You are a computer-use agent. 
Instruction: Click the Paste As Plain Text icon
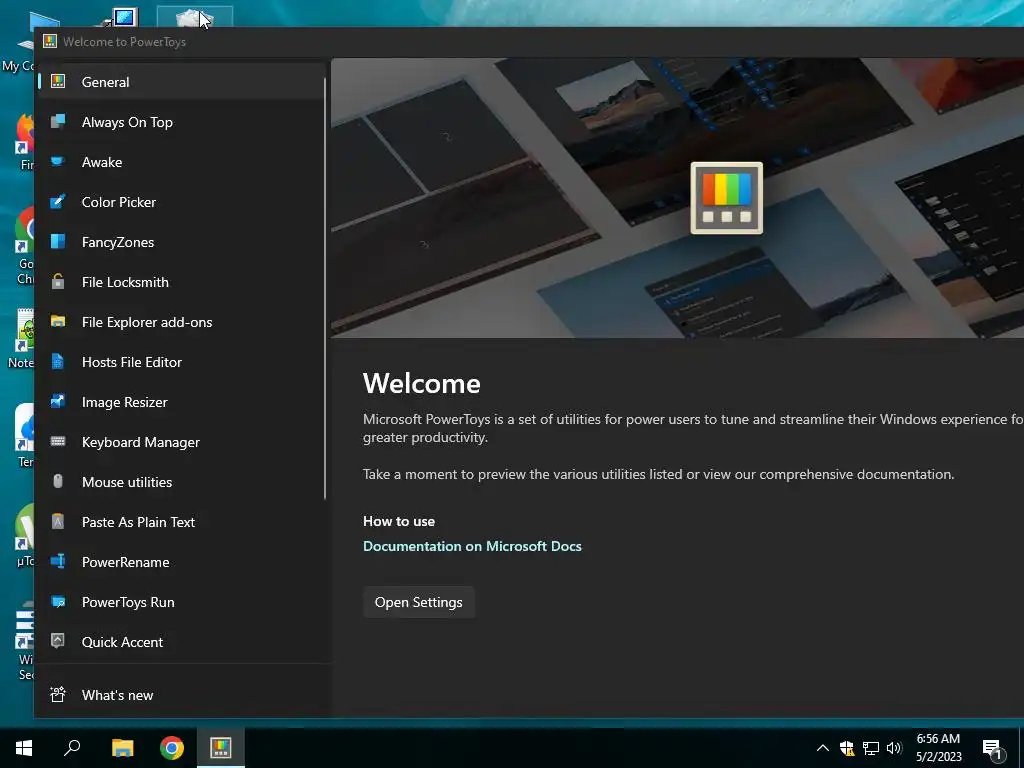58,521
